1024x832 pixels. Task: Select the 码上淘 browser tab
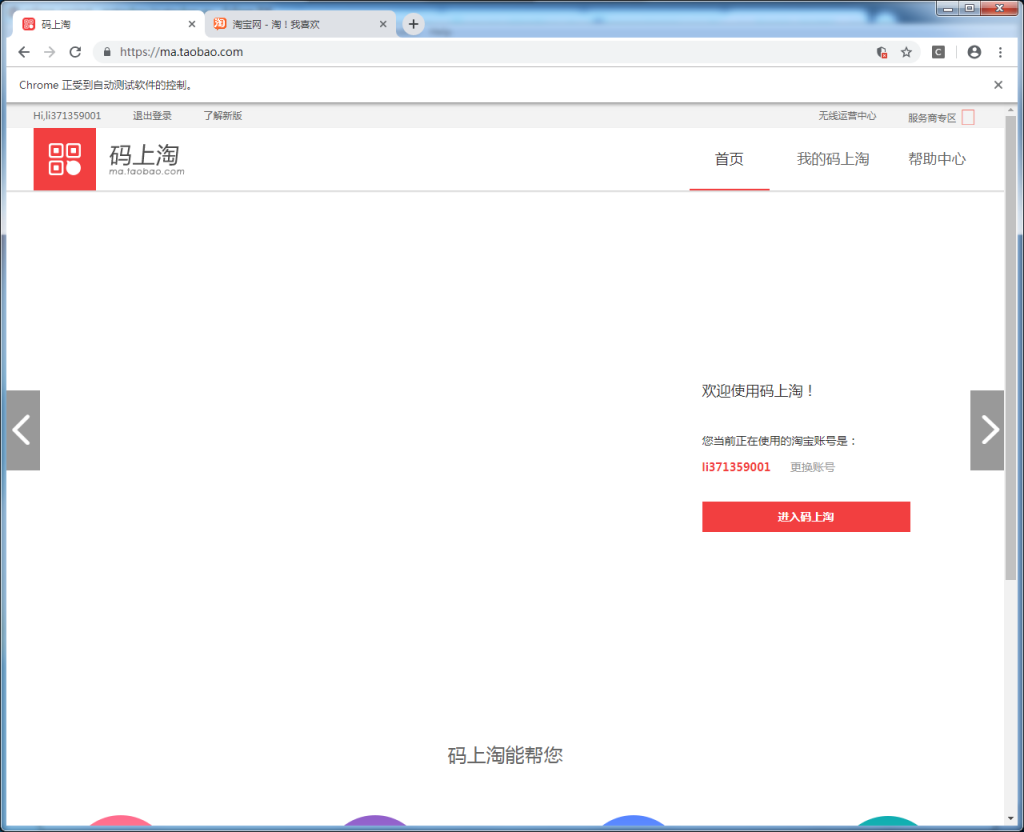(x=109, y=24)
